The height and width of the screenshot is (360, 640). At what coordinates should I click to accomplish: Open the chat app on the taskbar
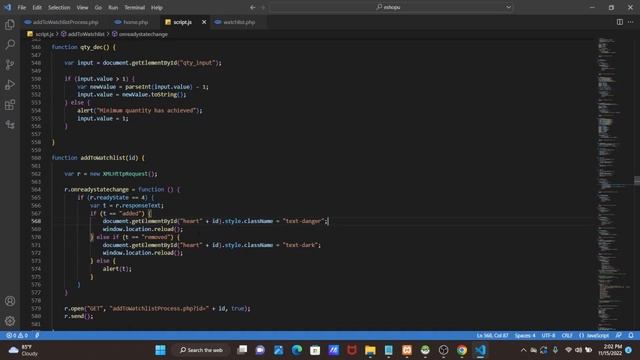[260, 350]
